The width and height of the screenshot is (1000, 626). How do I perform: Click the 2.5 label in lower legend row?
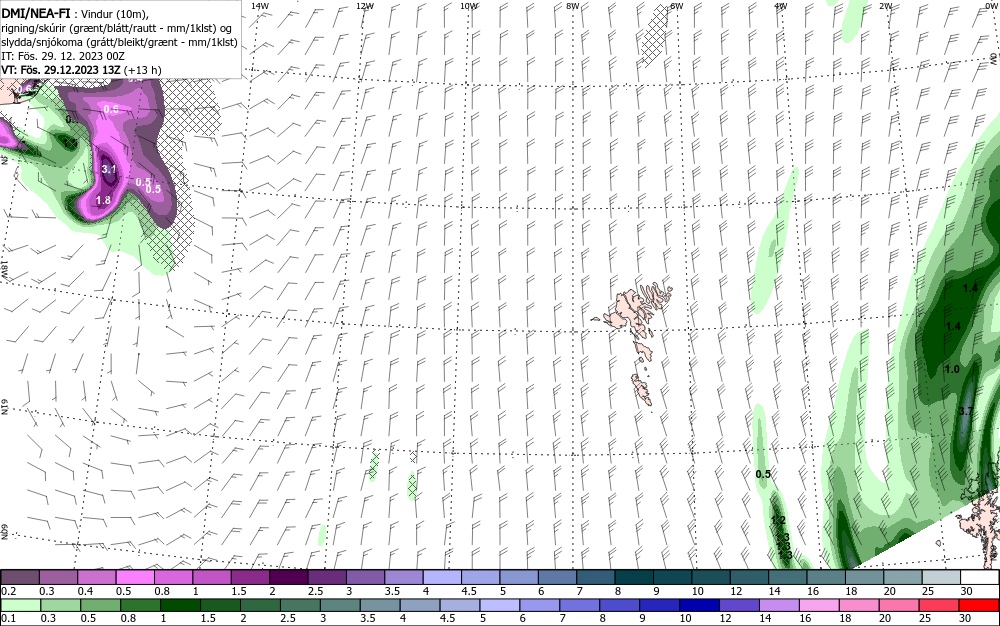(288, 618)
